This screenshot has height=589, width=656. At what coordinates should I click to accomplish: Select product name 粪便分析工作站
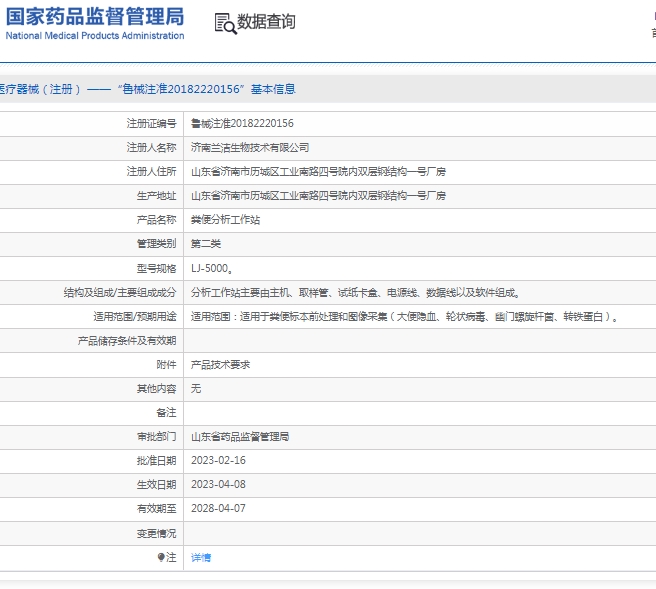(x=226, y=220)
